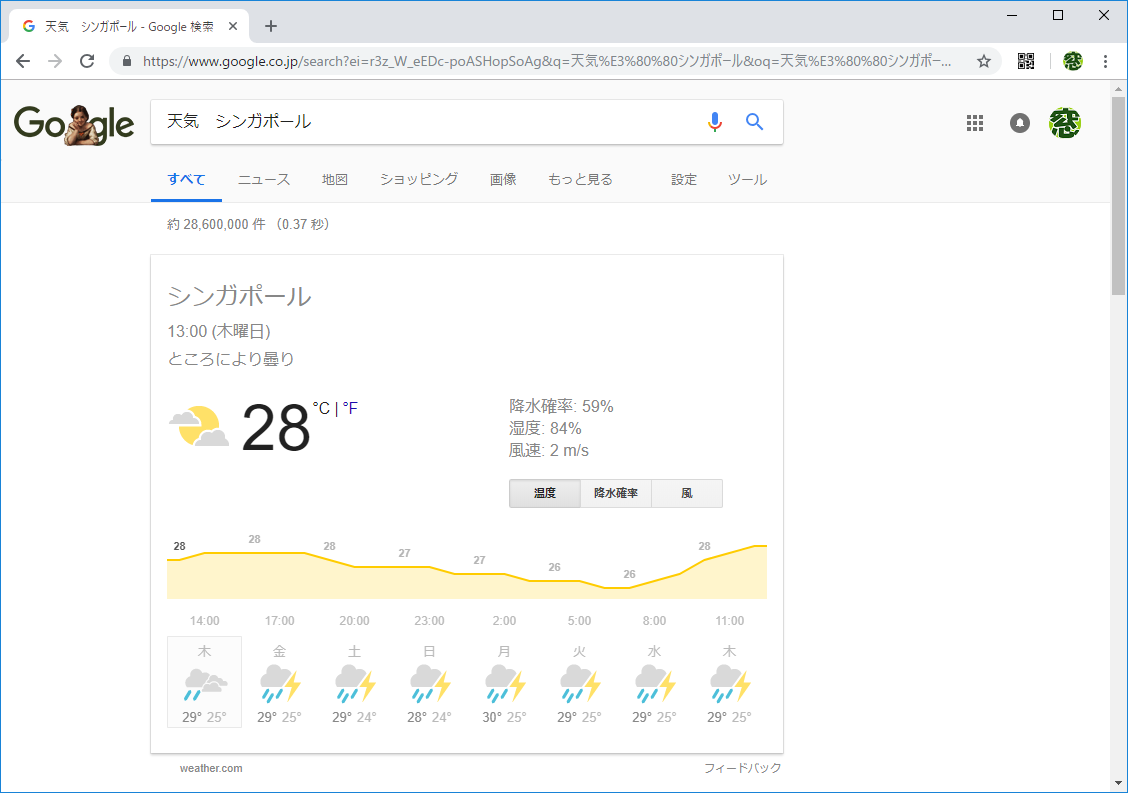Reload the page with the refresh icon
The width and height of the screenshot is (1128, 793).
86,60
